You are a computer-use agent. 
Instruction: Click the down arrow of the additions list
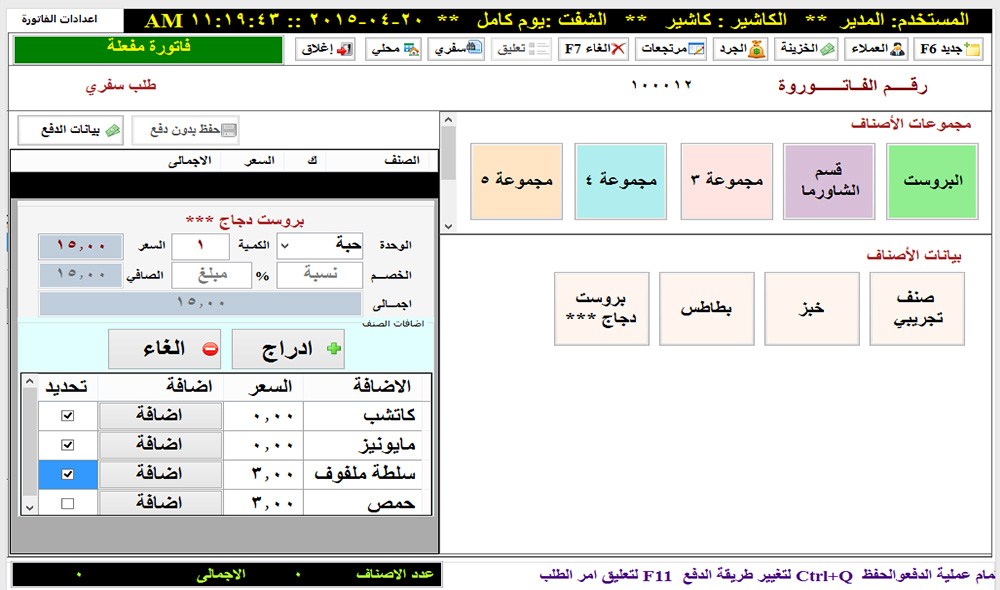[31, 508]
